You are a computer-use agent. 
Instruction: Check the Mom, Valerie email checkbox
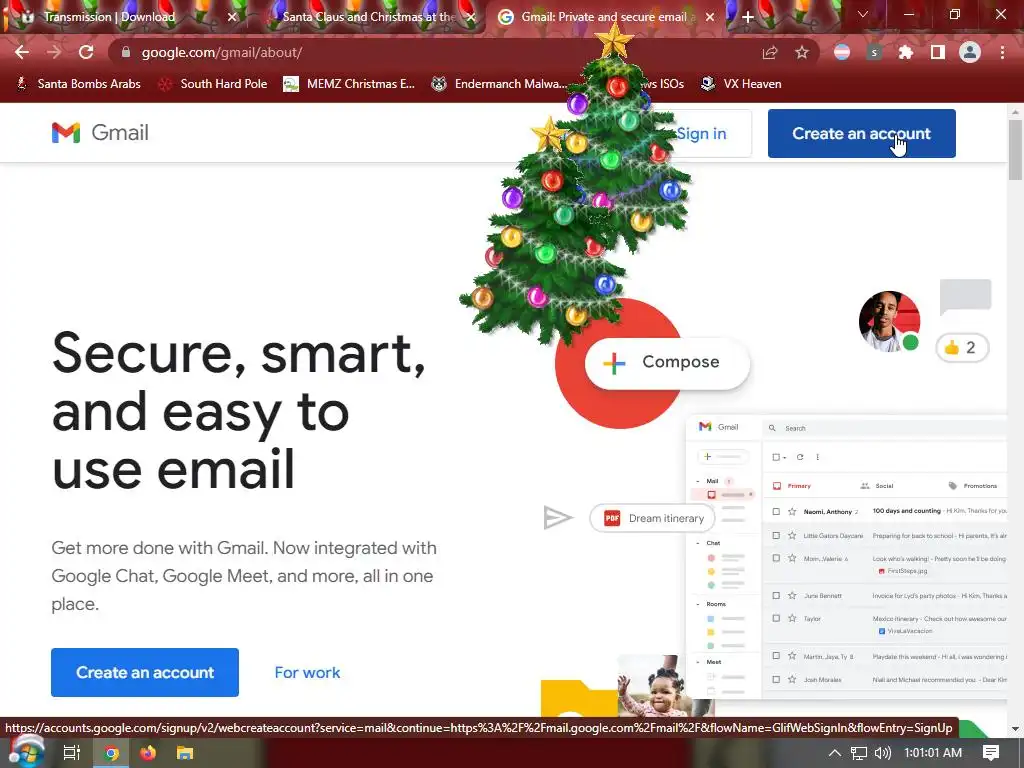(x=776, y=558)
